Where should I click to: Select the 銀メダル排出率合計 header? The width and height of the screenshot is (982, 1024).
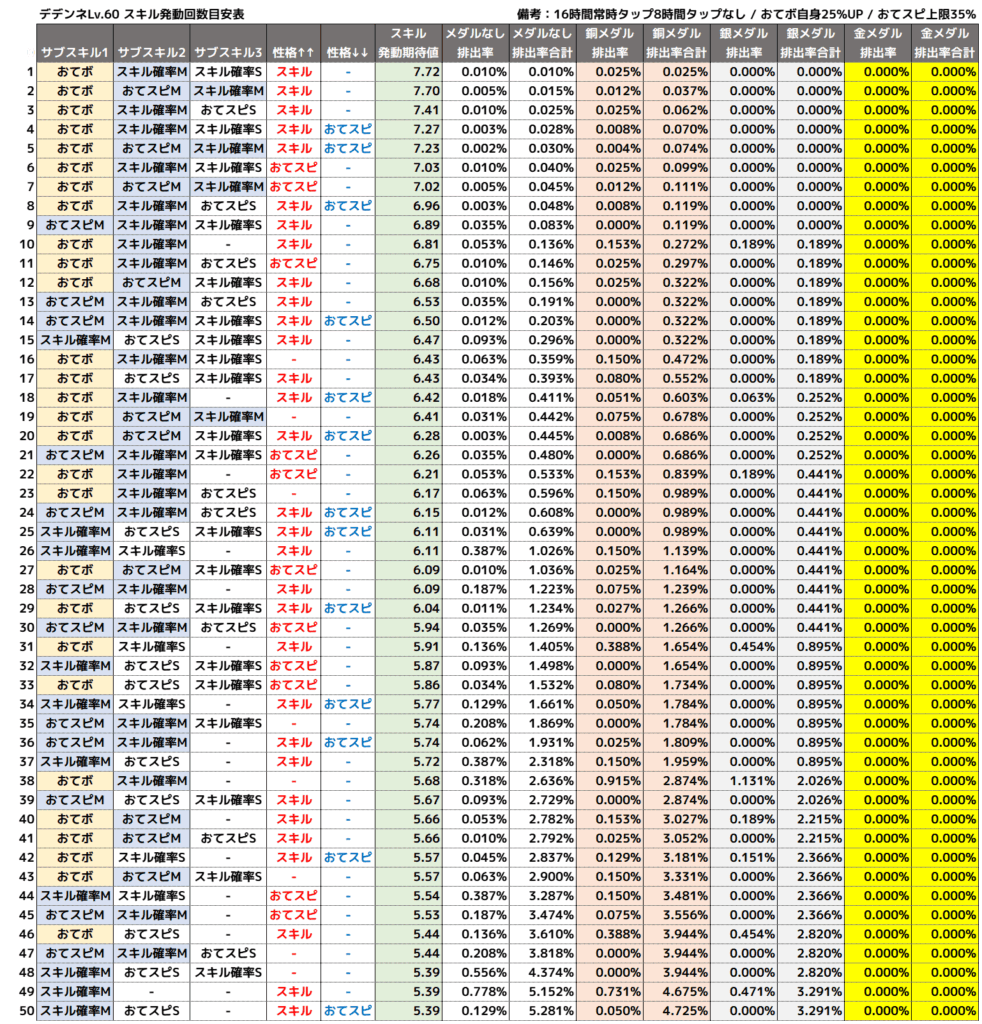click(810, 43)
